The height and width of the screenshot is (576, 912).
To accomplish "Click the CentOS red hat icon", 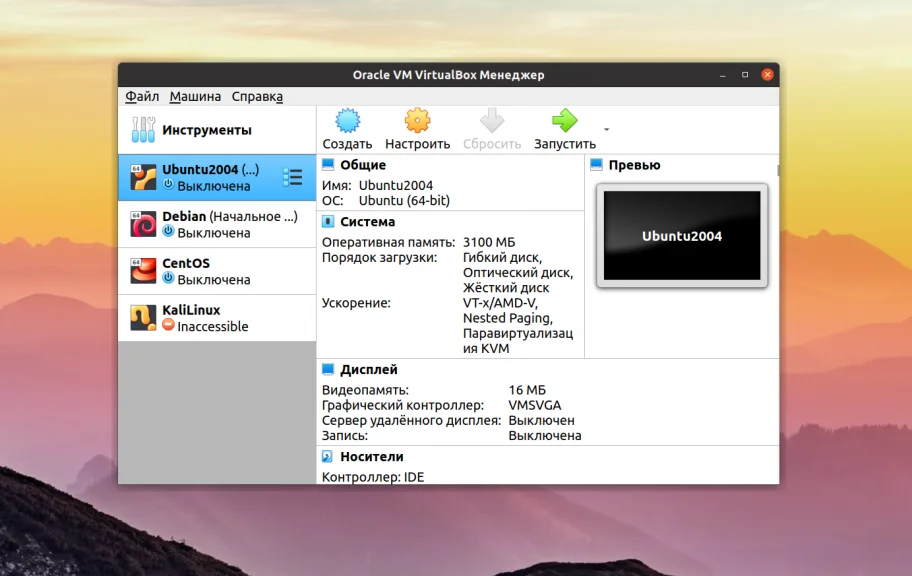I will tap(143, 271).
